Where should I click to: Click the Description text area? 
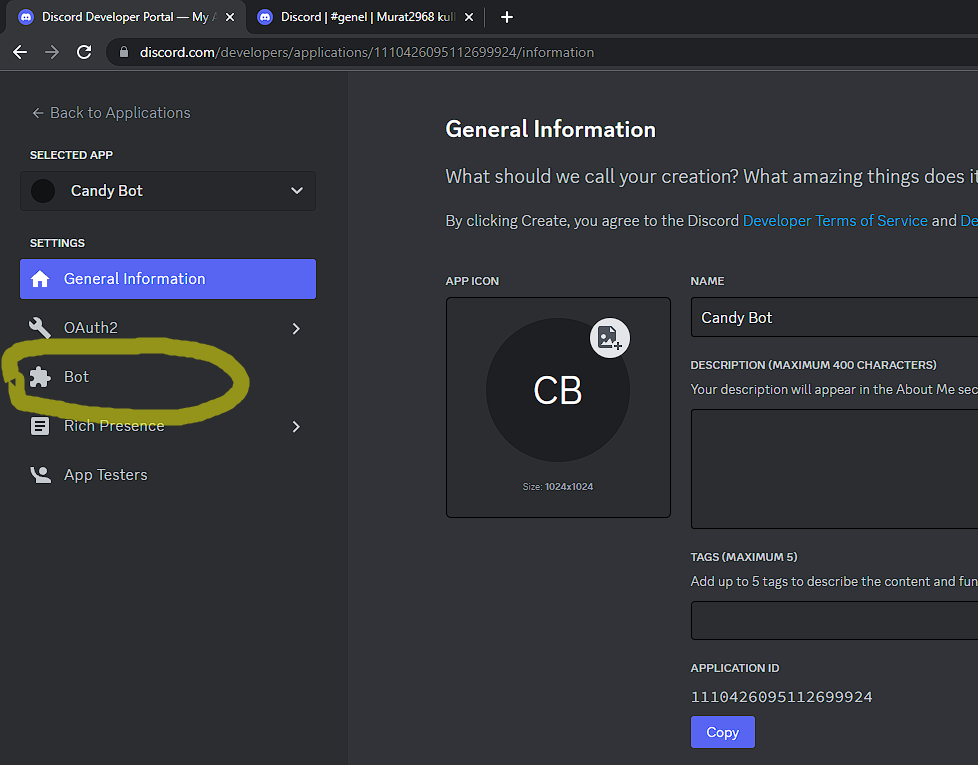[x=835, y=469]
